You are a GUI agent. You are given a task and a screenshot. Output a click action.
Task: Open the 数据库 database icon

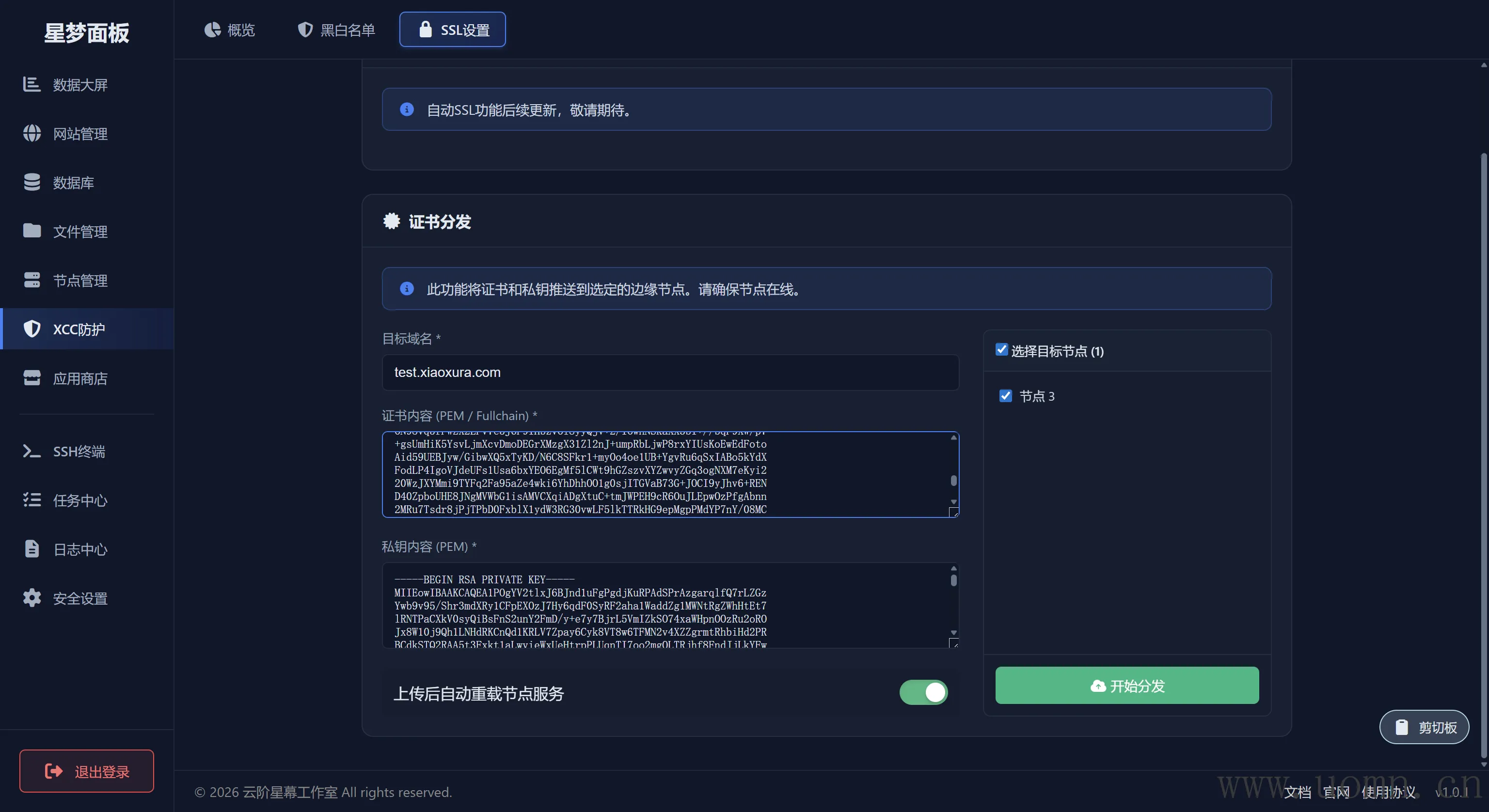[31, 182]
